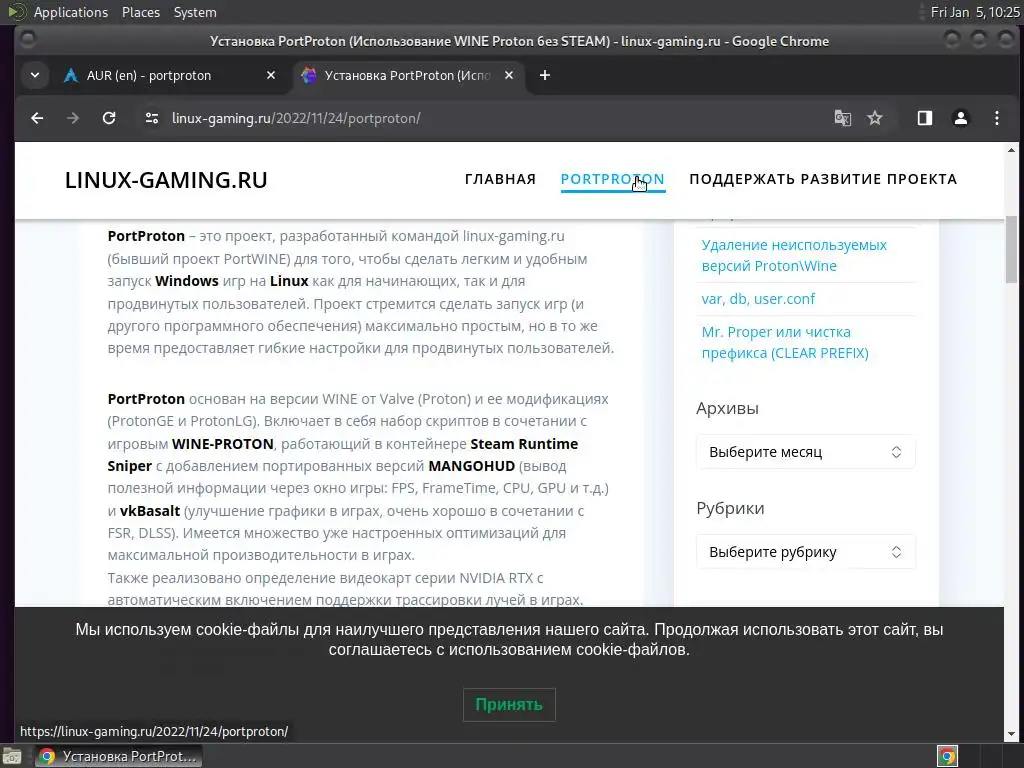This screenshot has height=768, width=1024.
Task: Reload the current page
Action: (109, 118)
